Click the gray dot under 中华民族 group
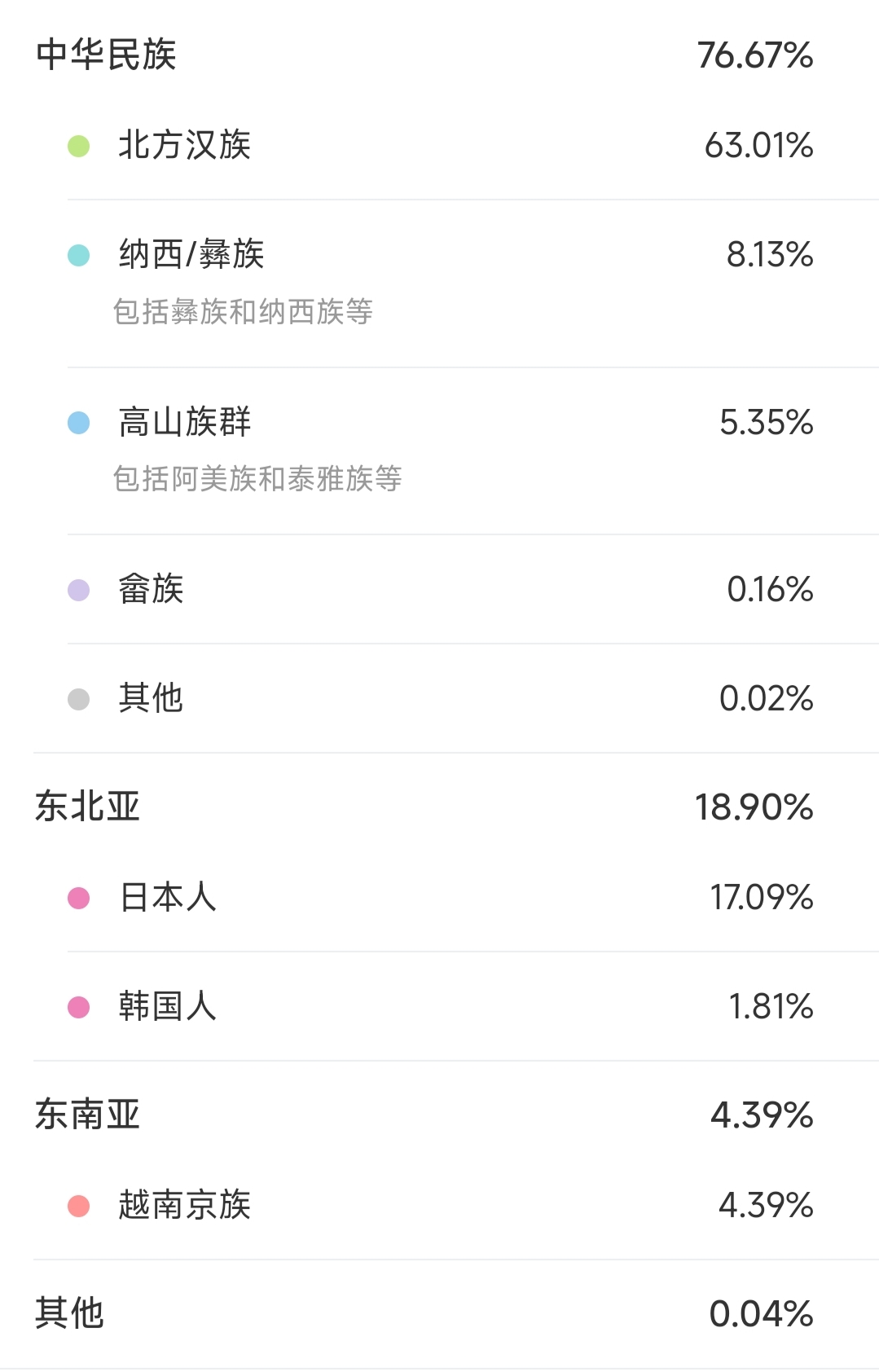This screenshot has height=1372, width=879. tap(78, 699)
